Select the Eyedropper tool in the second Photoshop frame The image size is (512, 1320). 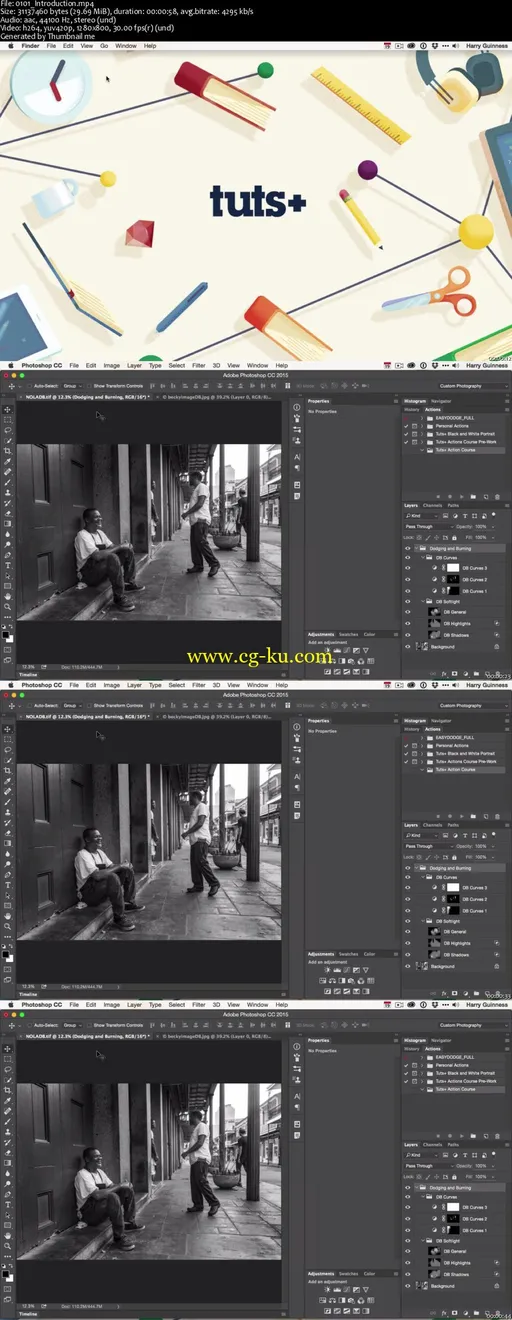tap(8, 780)
